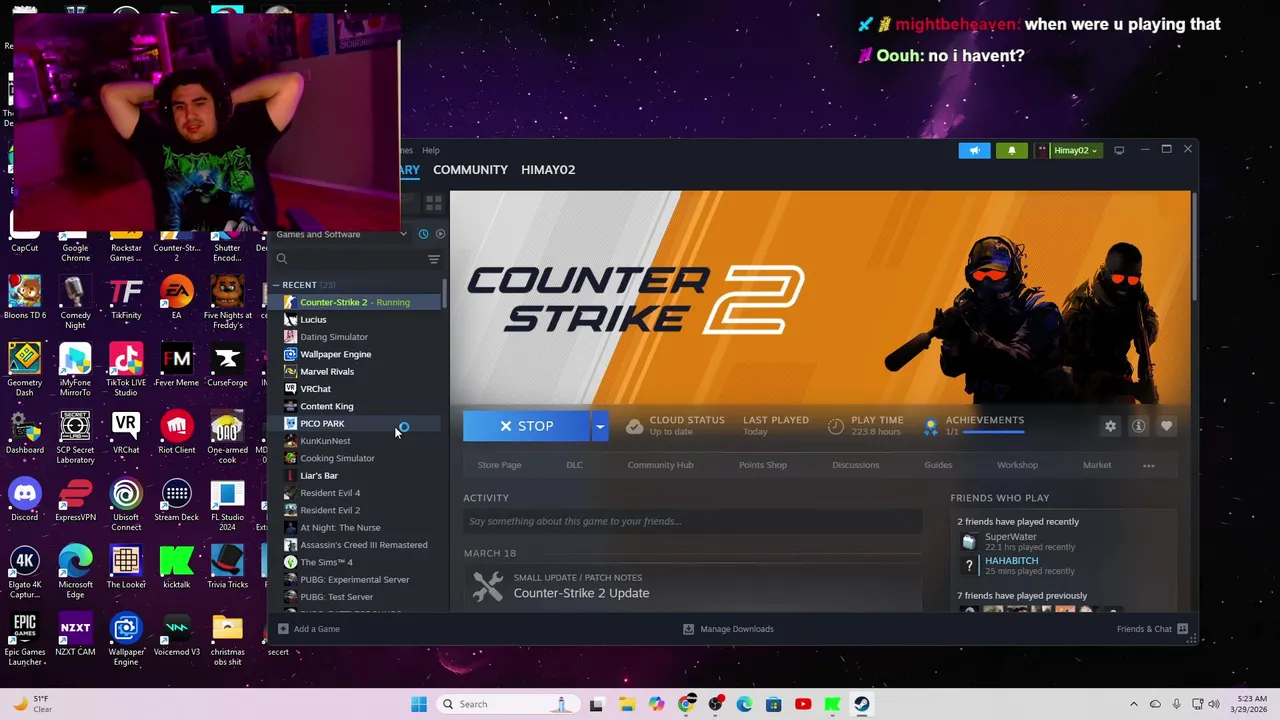
Task: Select Lucius in the library list
Action: coord(355,320)
